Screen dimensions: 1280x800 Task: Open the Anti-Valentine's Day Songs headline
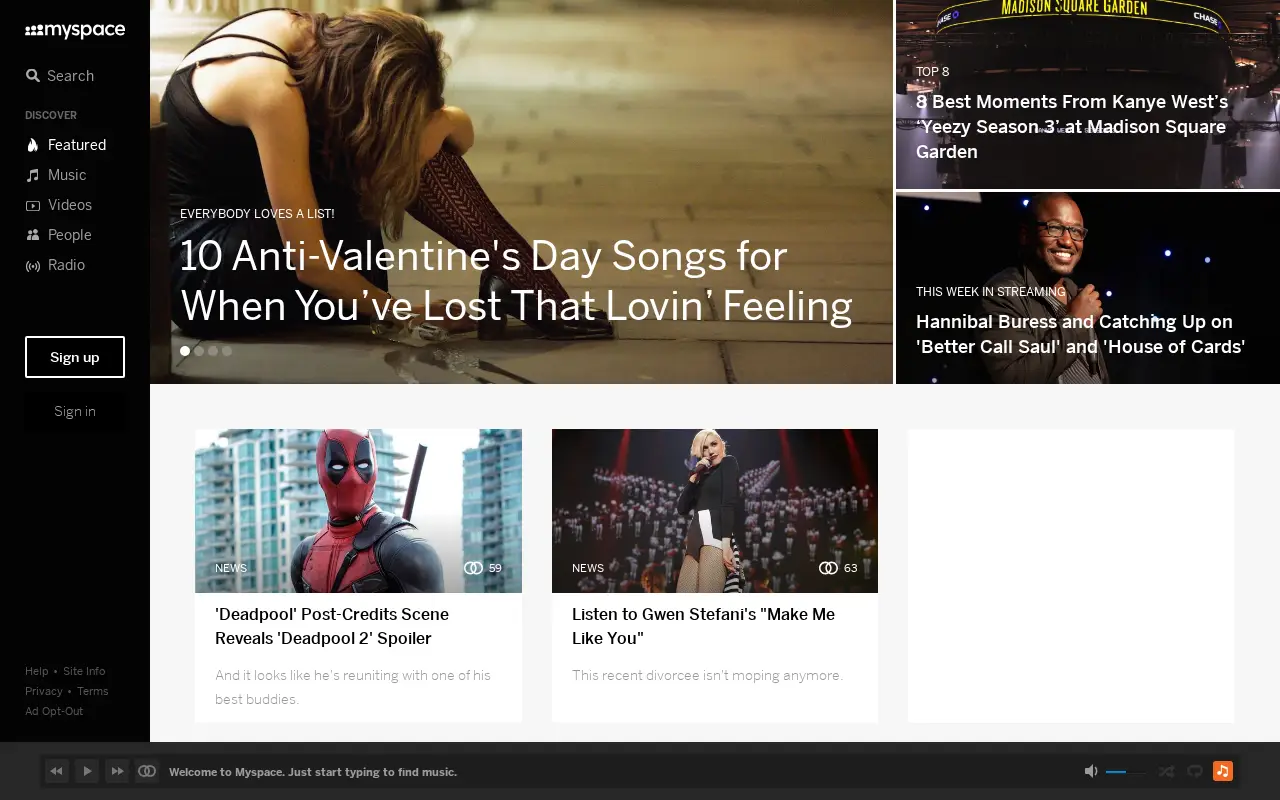coord(516,281)
